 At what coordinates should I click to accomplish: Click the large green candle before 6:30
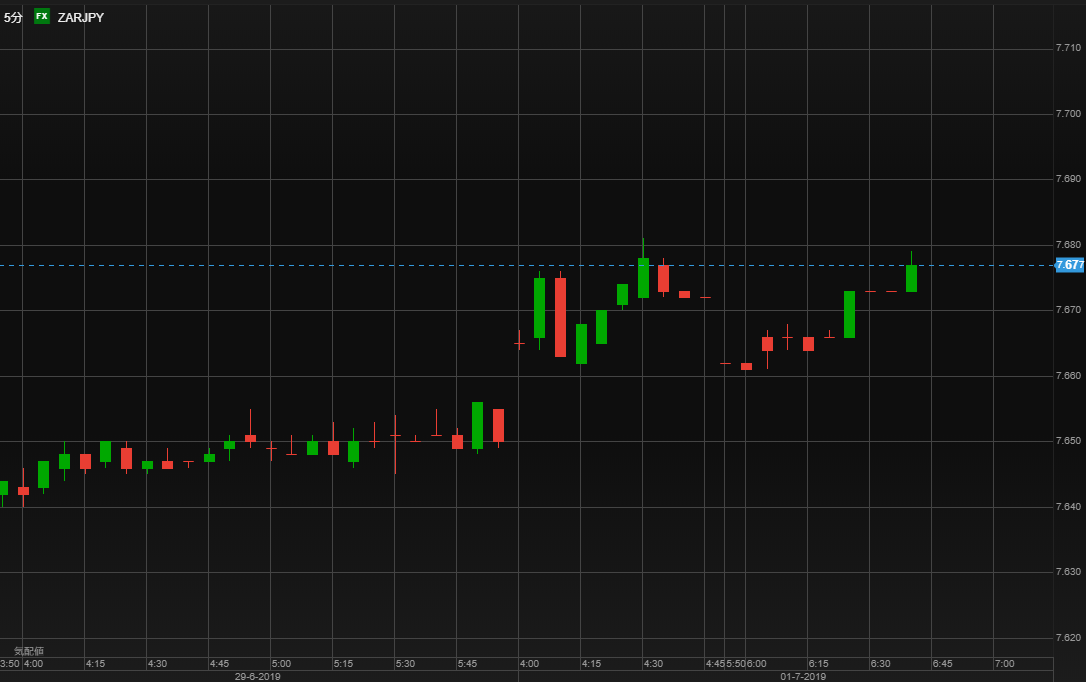849,314
